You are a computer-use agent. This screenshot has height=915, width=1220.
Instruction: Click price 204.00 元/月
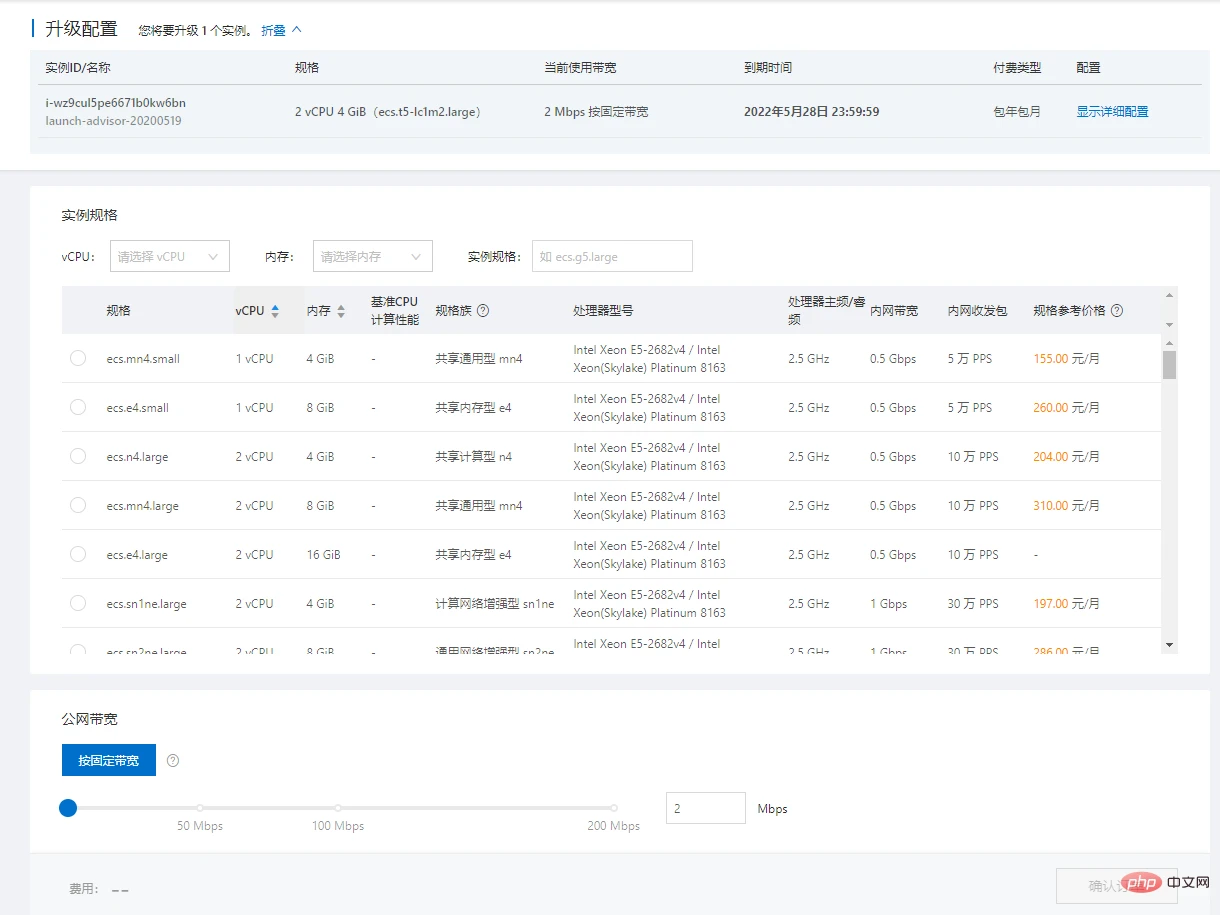(x=1066, y=456)
